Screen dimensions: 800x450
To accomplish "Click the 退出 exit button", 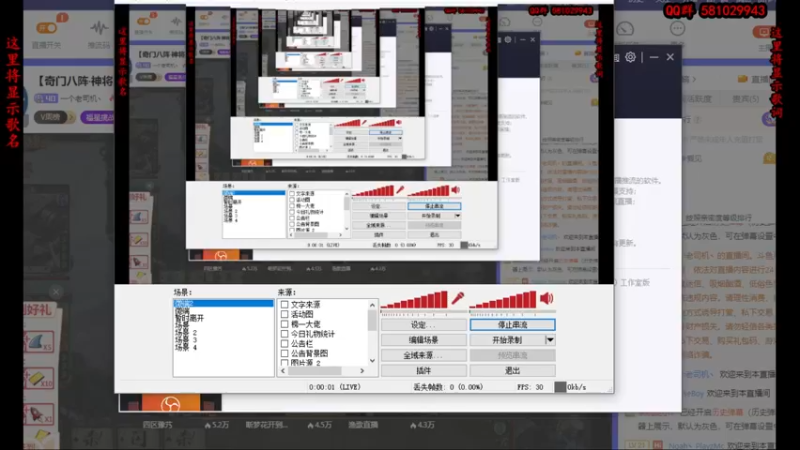I will click(x=512, y=370).
